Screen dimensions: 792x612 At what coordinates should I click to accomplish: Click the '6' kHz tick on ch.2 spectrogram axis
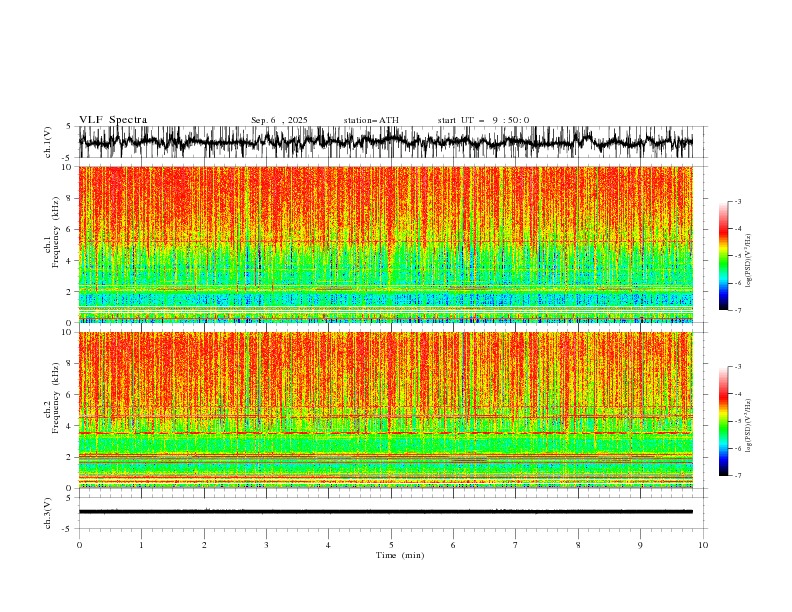[69, 395]
